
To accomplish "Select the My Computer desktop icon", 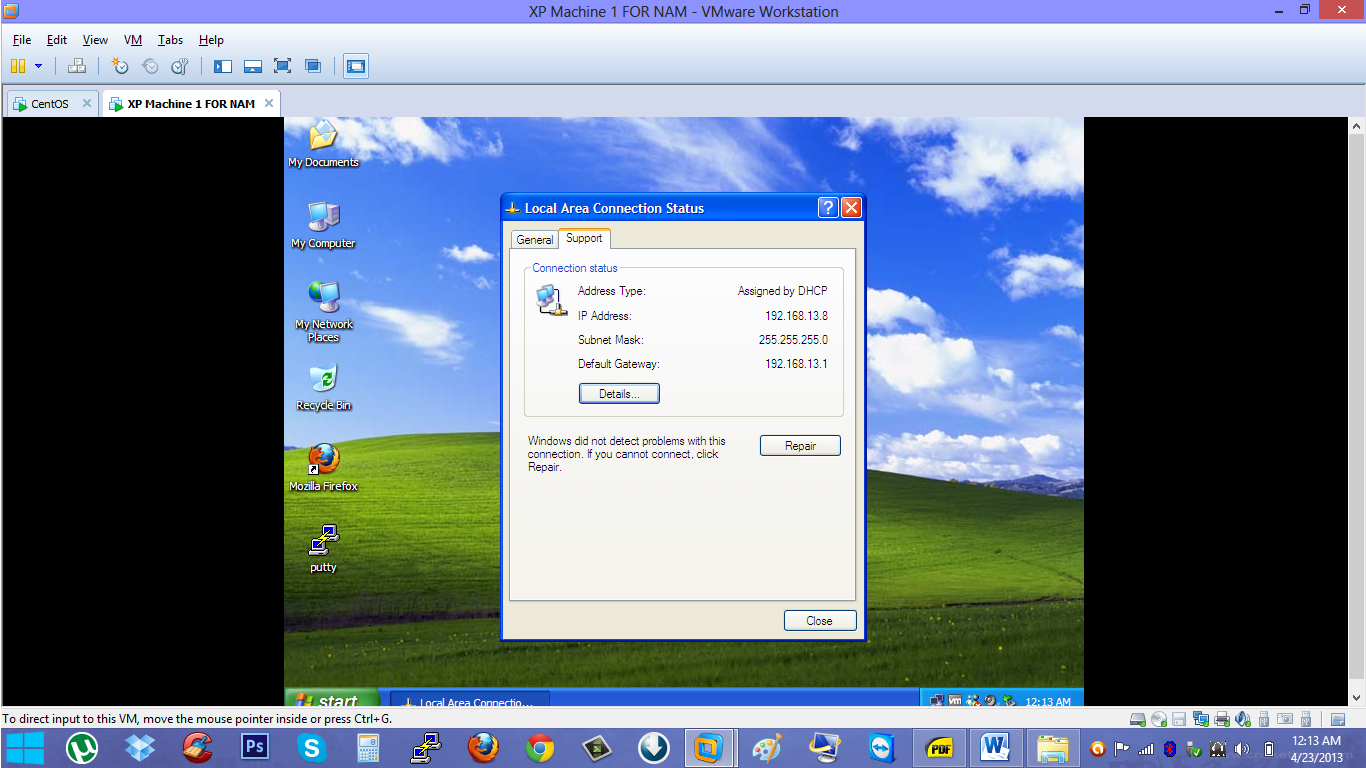I will coord(323,224).
